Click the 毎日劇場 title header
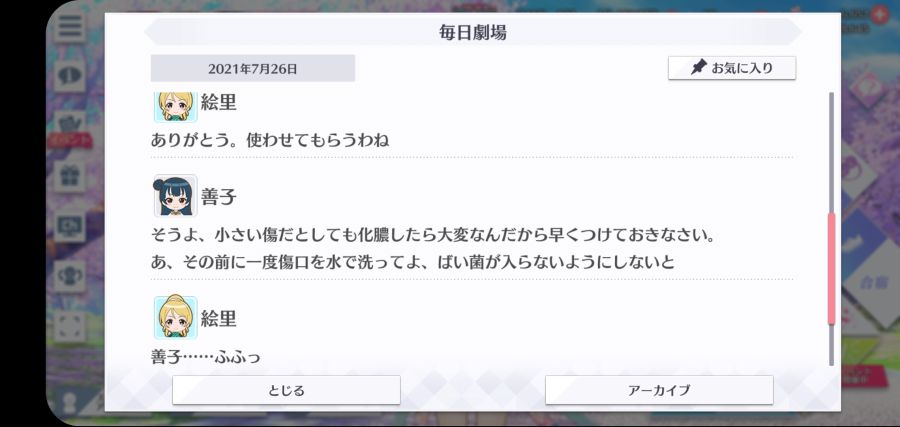The height and width of the screenshot is (427, 900). [473, 33]
